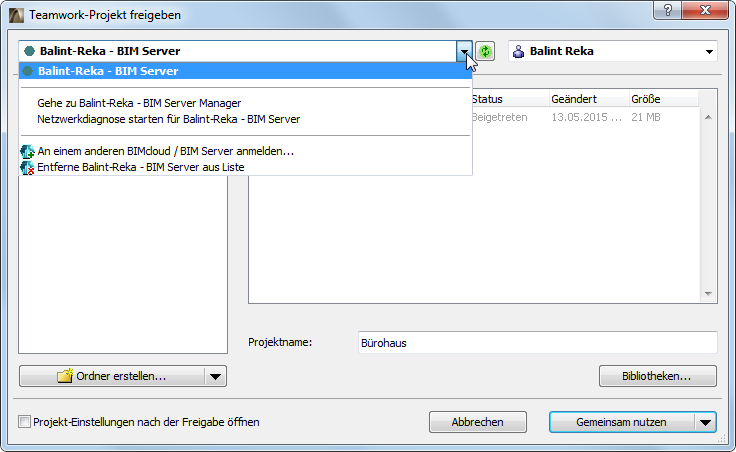Click the Projektname text field

tap(536, 343)
